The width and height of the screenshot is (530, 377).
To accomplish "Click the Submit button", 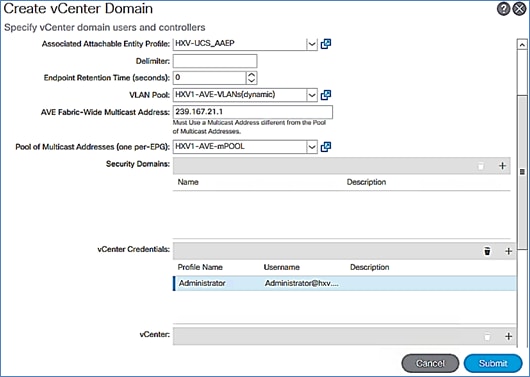I will (493, 363).
